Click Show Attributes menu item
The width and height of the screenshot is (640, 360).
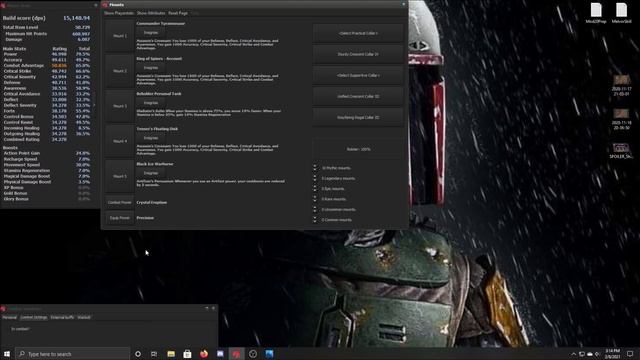[x=151, y=13]
